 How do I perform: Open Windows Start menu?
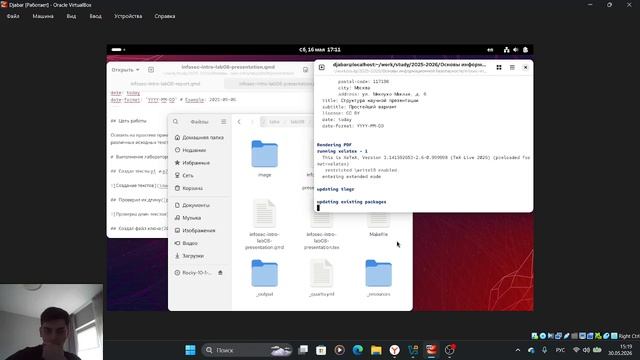[190, 350]
